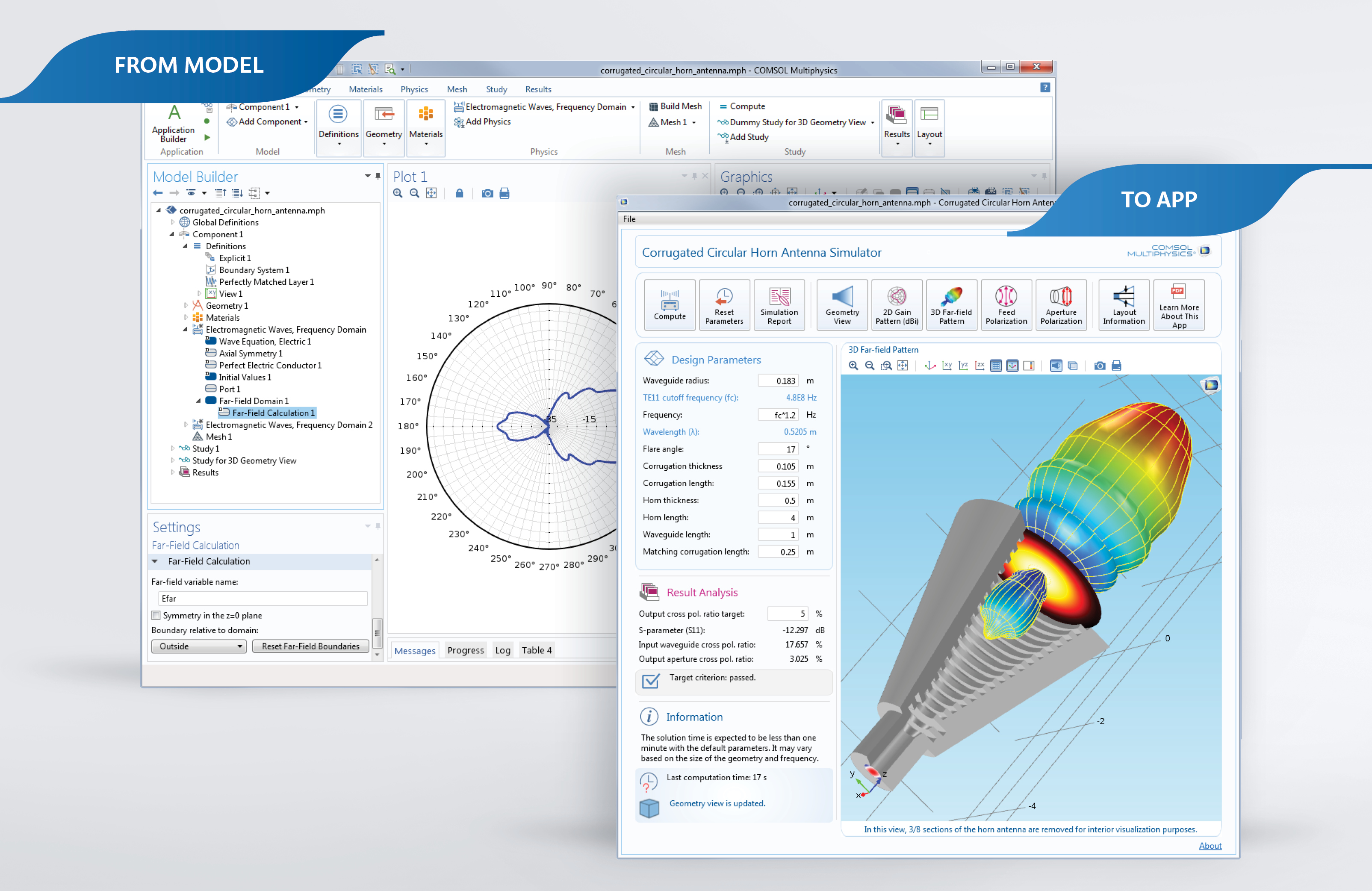Switch to the Progress tab
The image size is (1372, 891).
coord(465,650)
